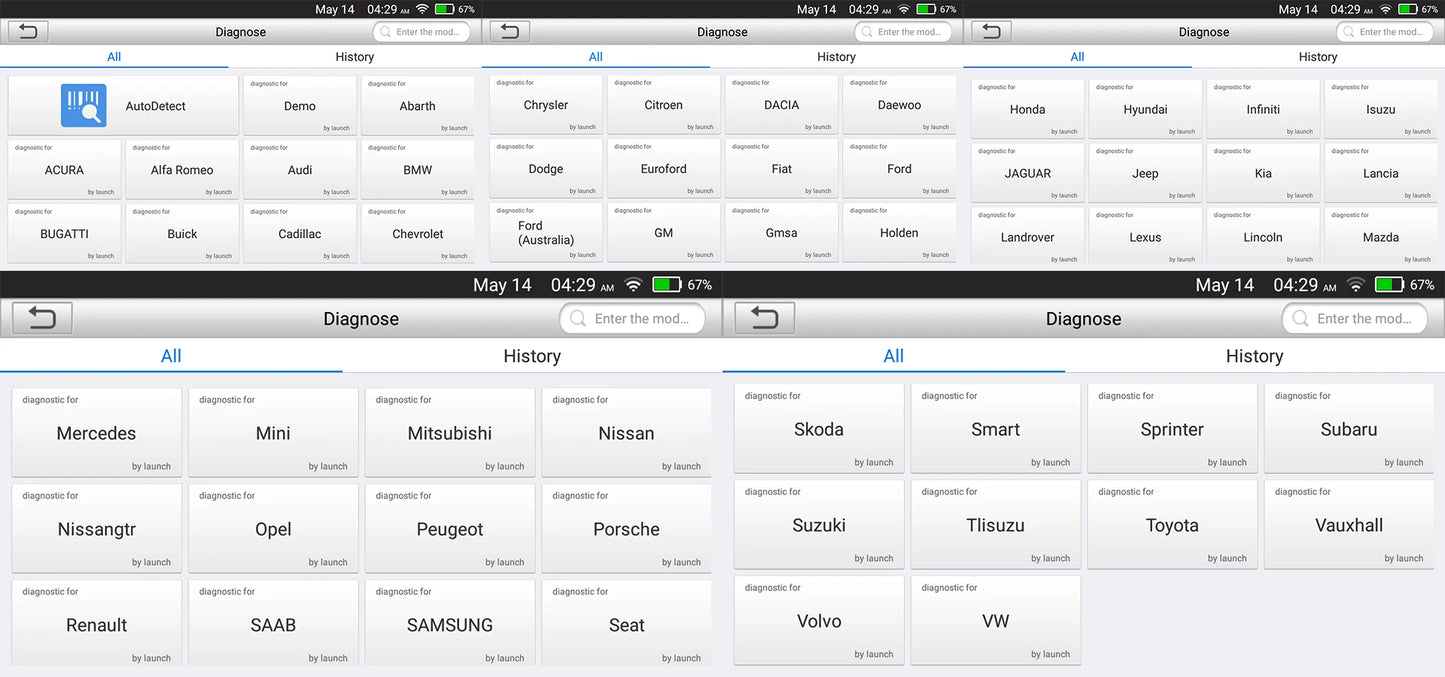Choose the Holden tile
This screenshot has height=677, width=1445.
click(x=900, y=232)
